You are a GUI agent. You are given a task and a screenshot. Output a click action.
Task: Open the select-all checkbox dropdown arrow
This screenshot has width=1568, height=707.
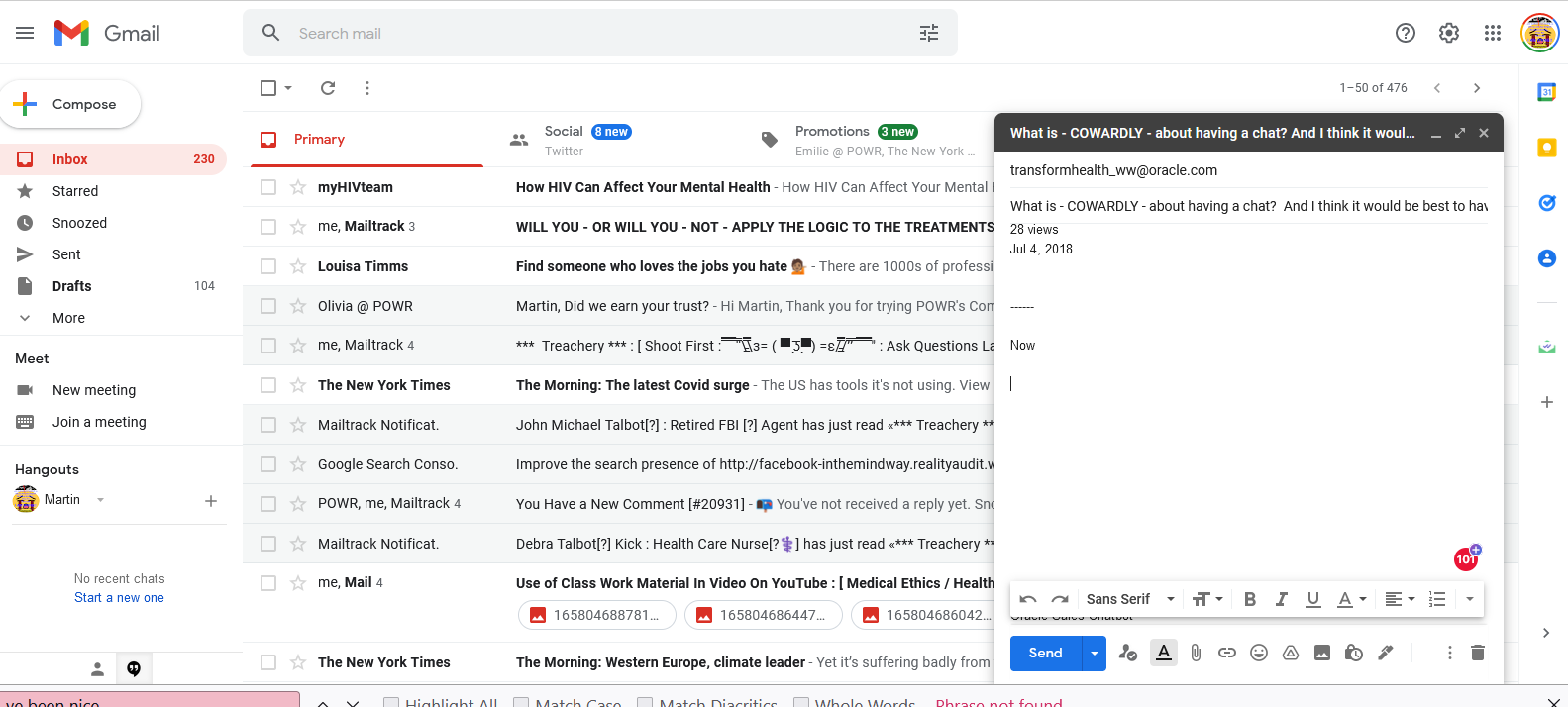click(288, 88)
